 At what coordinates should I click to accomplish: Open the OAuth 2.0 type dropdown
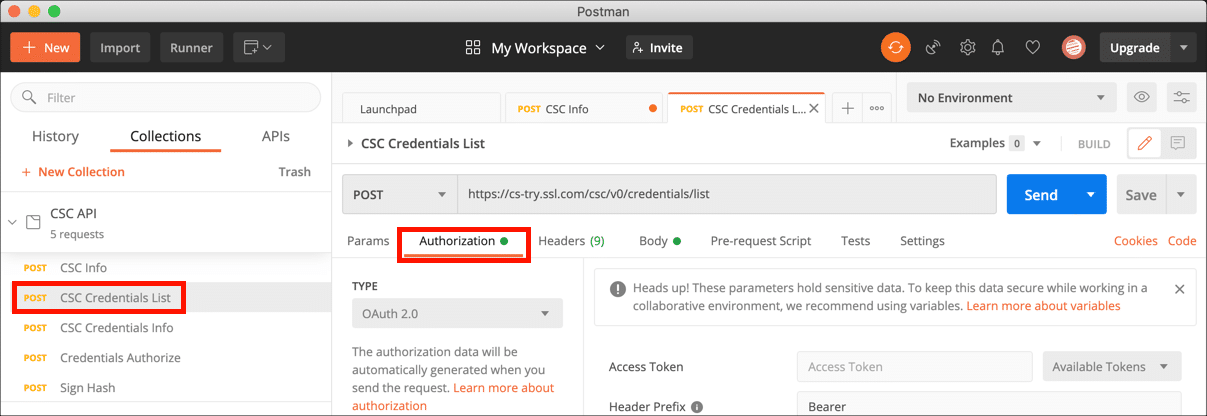457,314
